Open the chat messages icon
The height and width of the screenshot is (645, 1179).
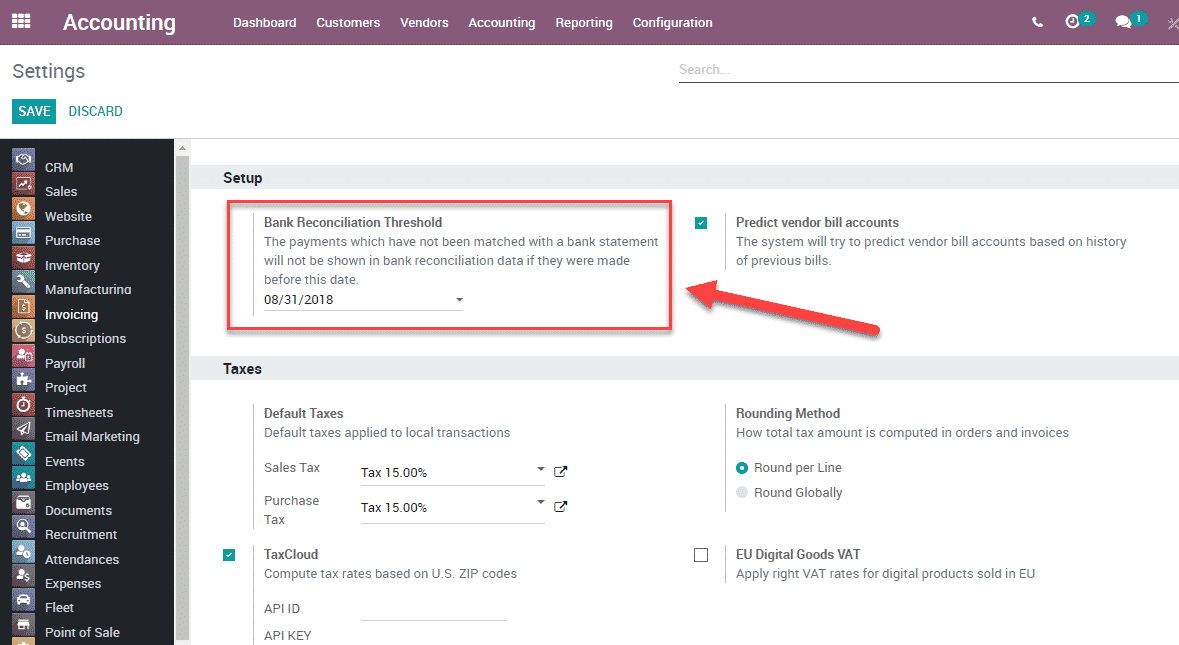[1124, 22]
